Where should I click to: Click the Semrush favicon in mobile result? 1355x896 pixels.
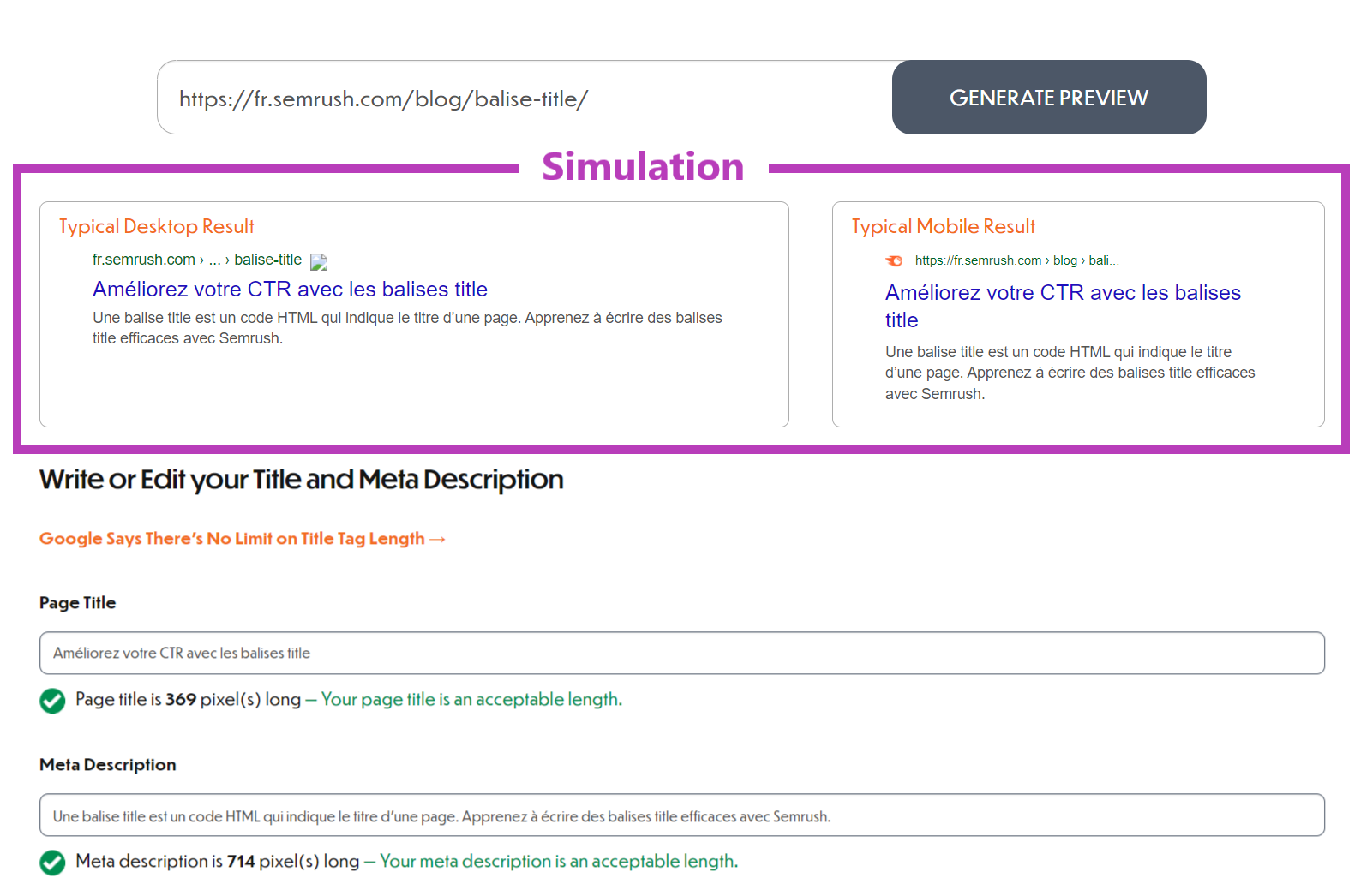(x=894, y=260)
